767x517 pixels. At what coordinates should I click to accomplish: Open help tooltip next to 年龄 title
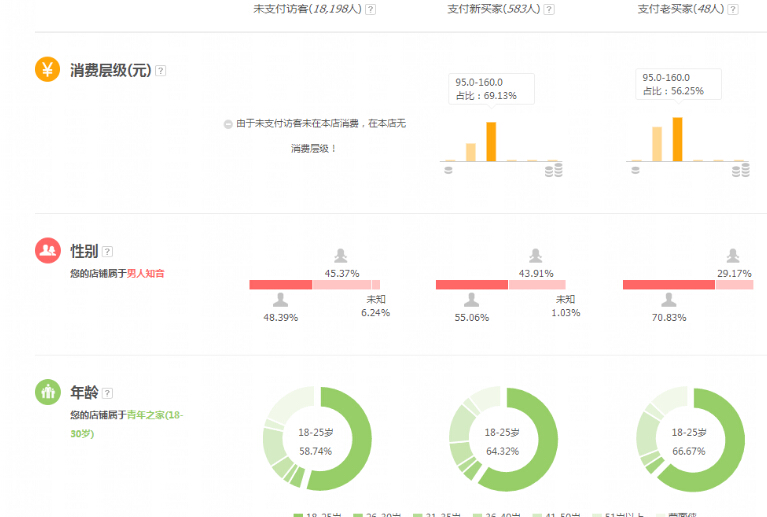point(108,394)
